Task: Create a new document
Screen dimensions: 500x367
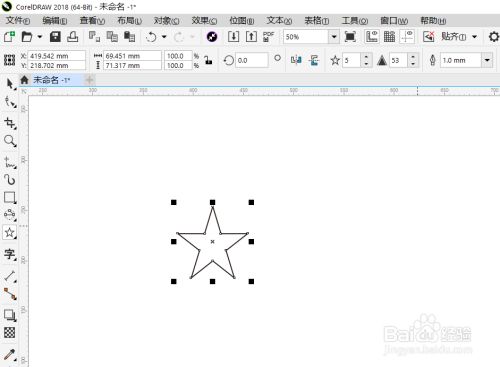Action: click(x=9, y=36)
